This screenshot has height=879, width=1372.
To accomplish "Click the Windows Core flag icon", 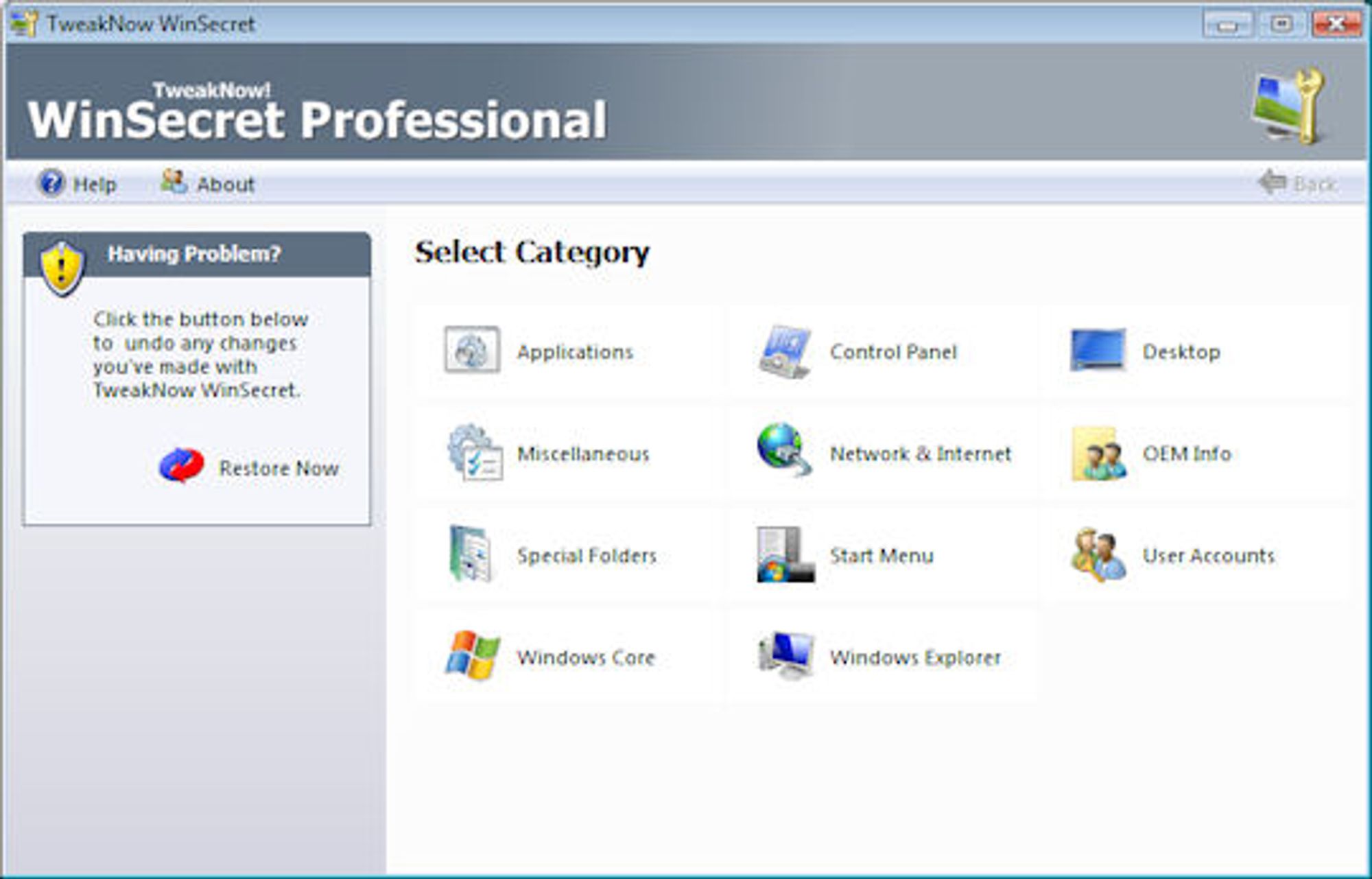I will tap(473, 655).
